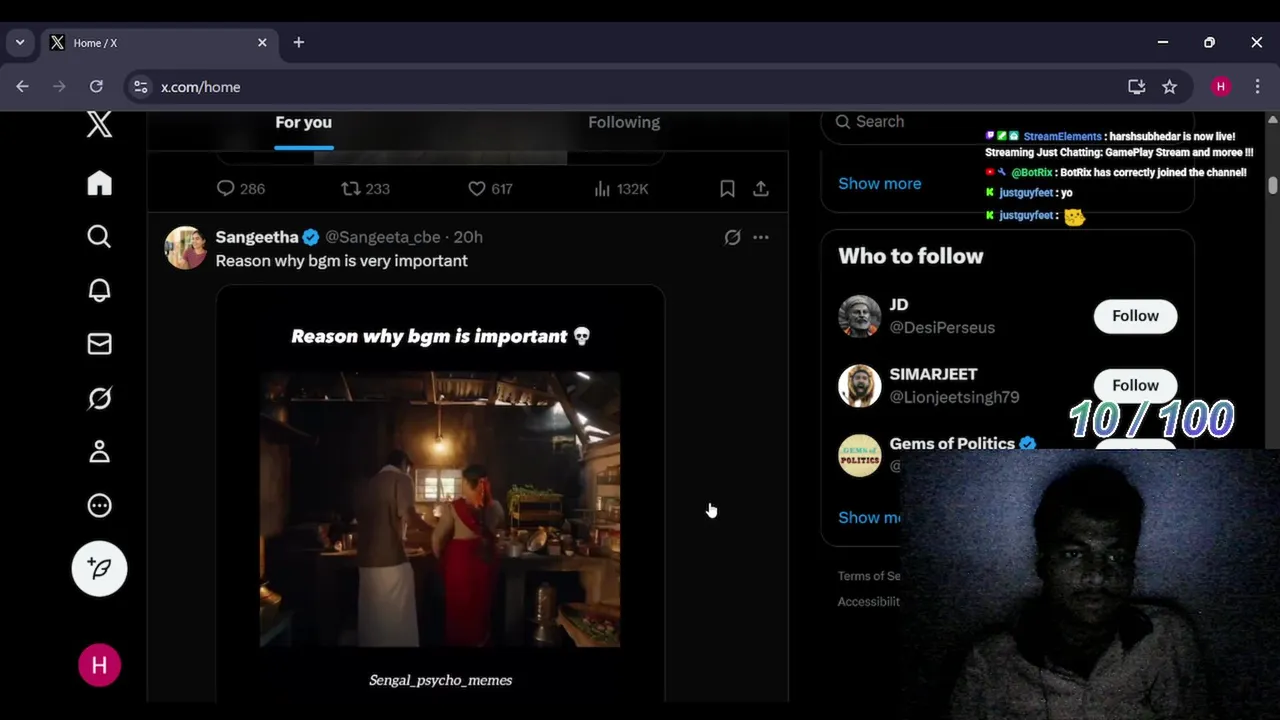
Task: Switch to the Following tab
Action: (x=624, y=122)
